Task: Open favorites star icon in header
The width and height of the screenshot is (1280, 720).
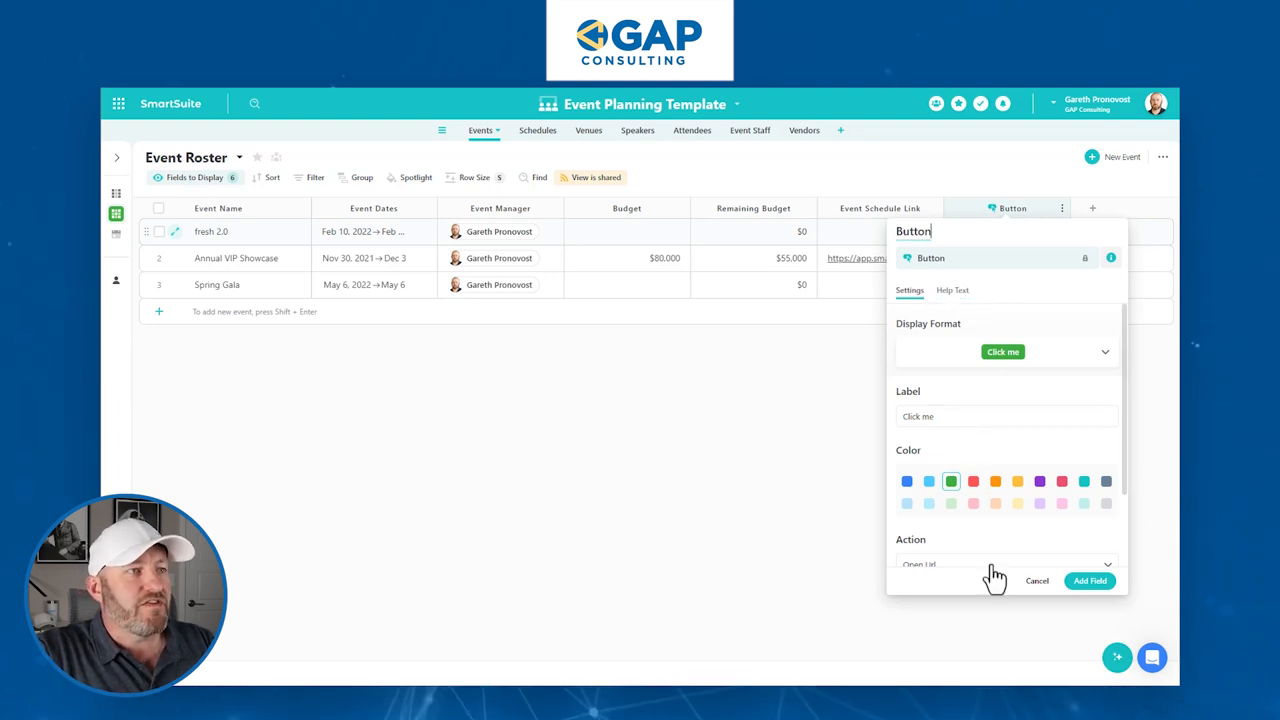Action: [x=958, y=104]
